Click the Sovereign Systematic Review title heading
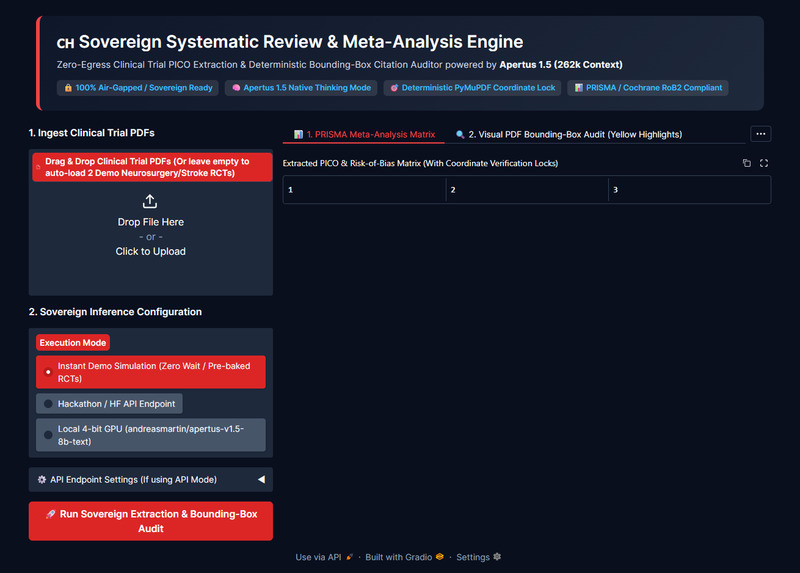This screenshot has height=573, width=800. point(290,42)
